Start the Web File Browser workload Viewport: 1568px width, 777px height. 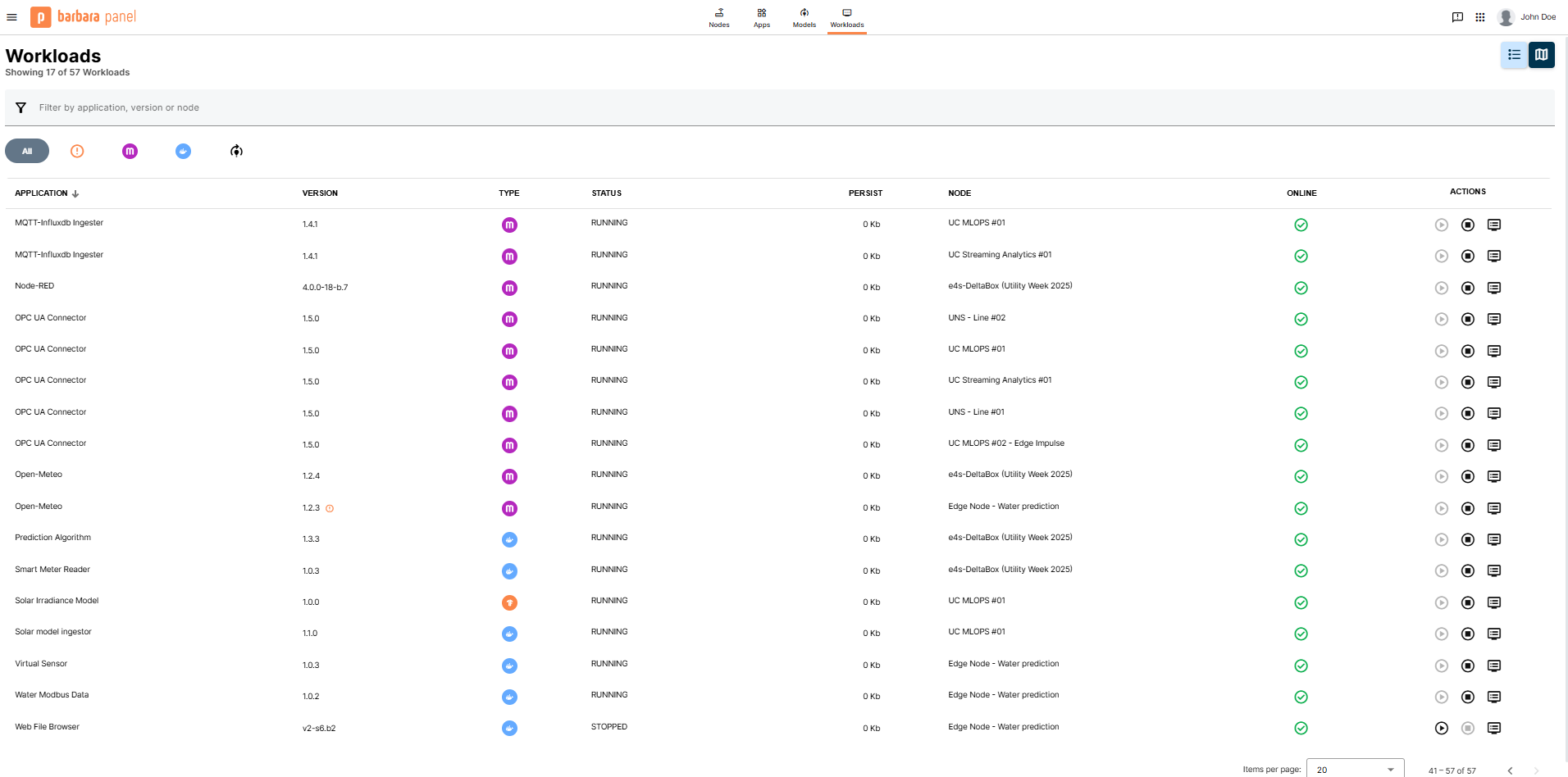pyautogui.click(x=1441, y=728)
